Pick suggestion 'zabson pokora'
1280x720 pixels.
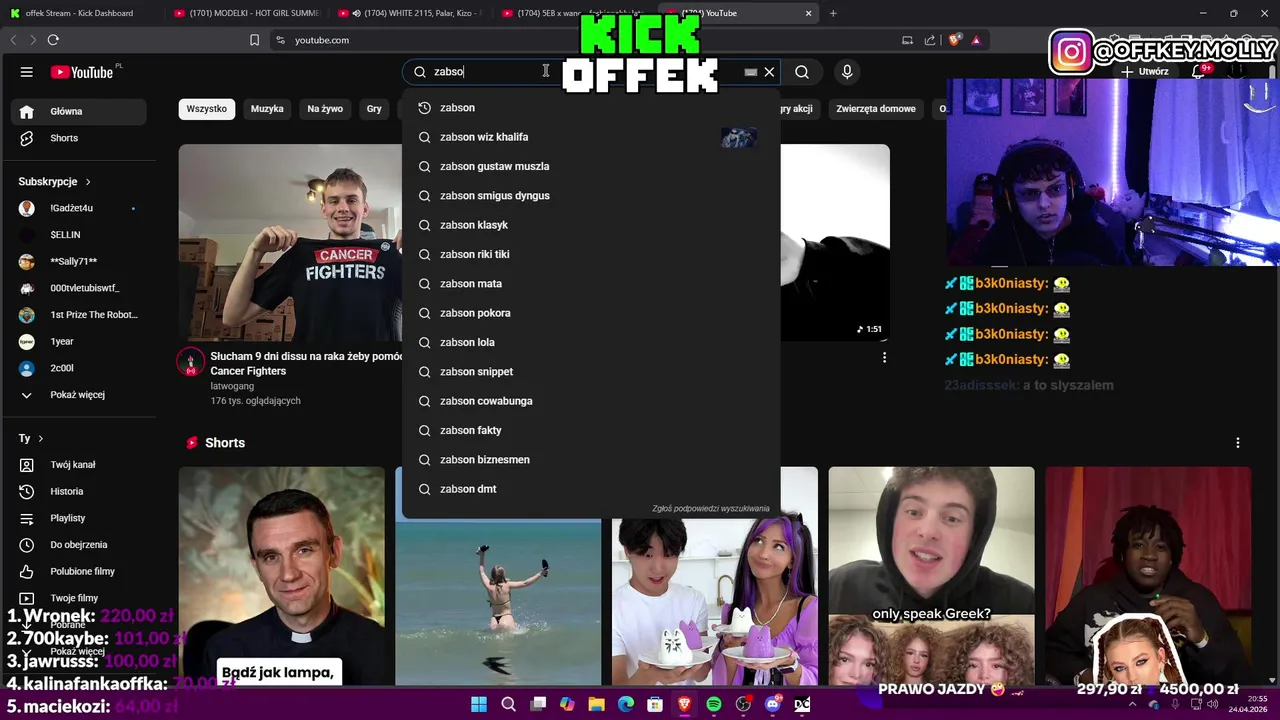point(591,313)
